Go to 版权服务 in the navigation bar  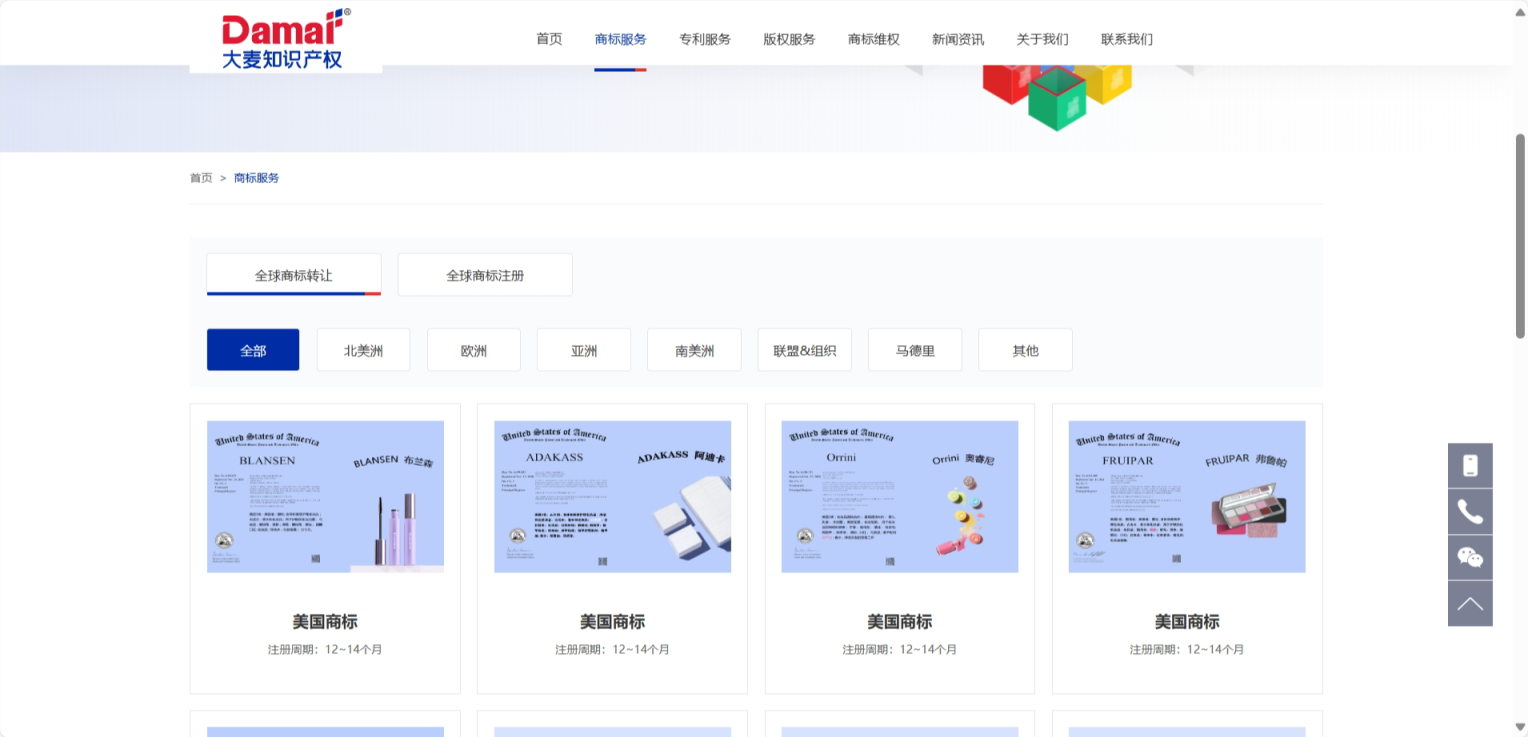789,39
